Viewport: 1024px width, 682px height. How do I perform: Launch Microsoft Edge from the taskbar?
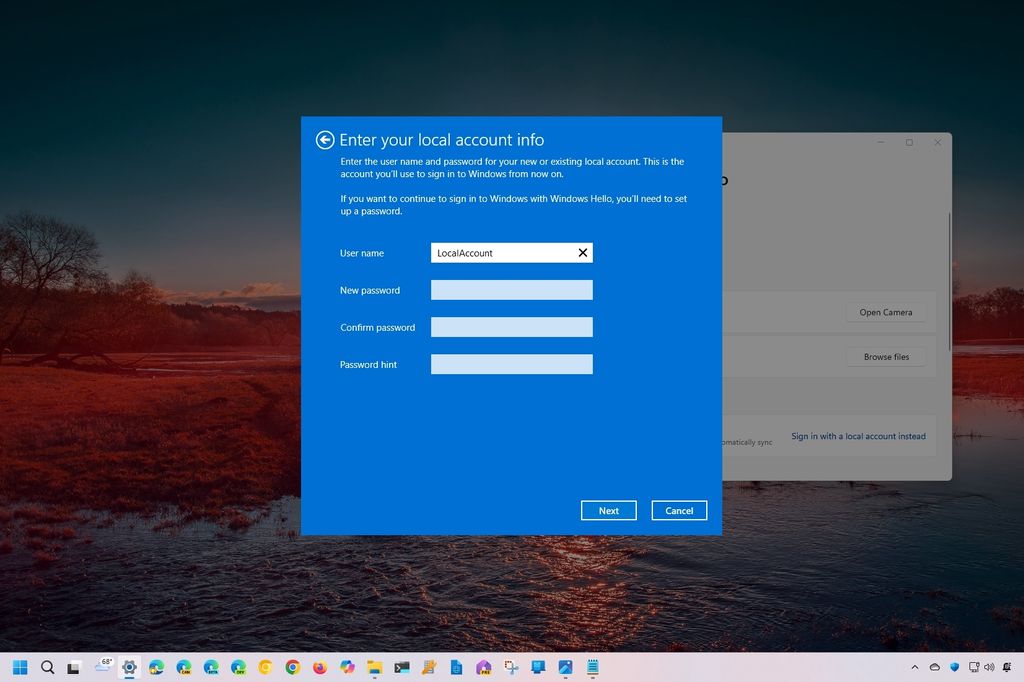pyautogui.click(x=157, y=666)
